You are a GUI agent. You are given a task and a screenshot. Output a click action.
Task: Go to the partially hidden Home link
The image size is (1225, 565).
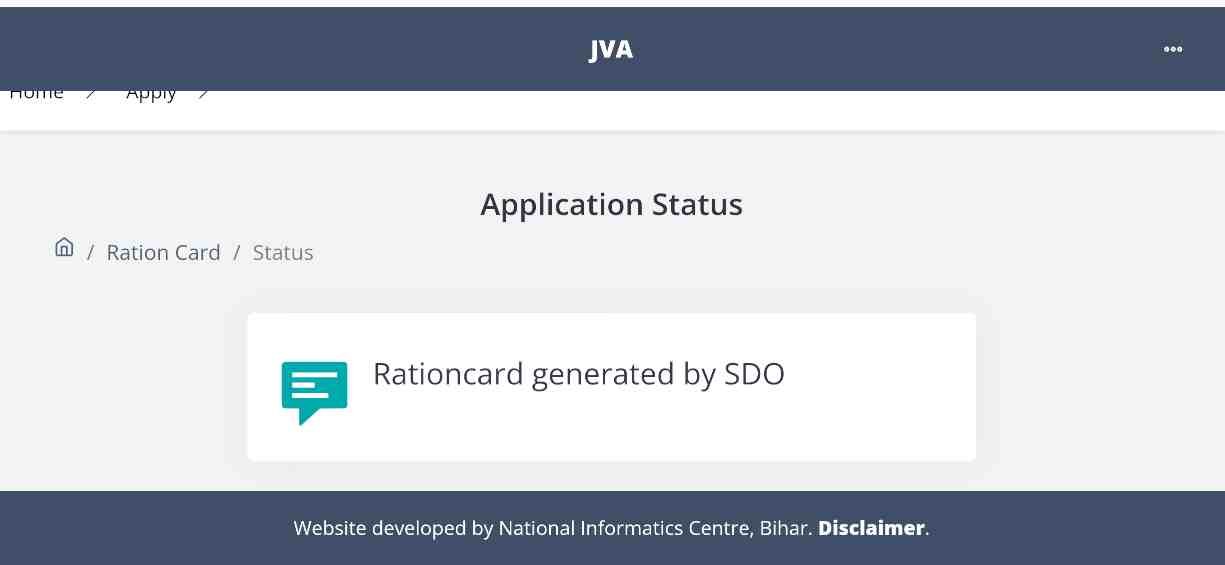[x=37, y=95]
